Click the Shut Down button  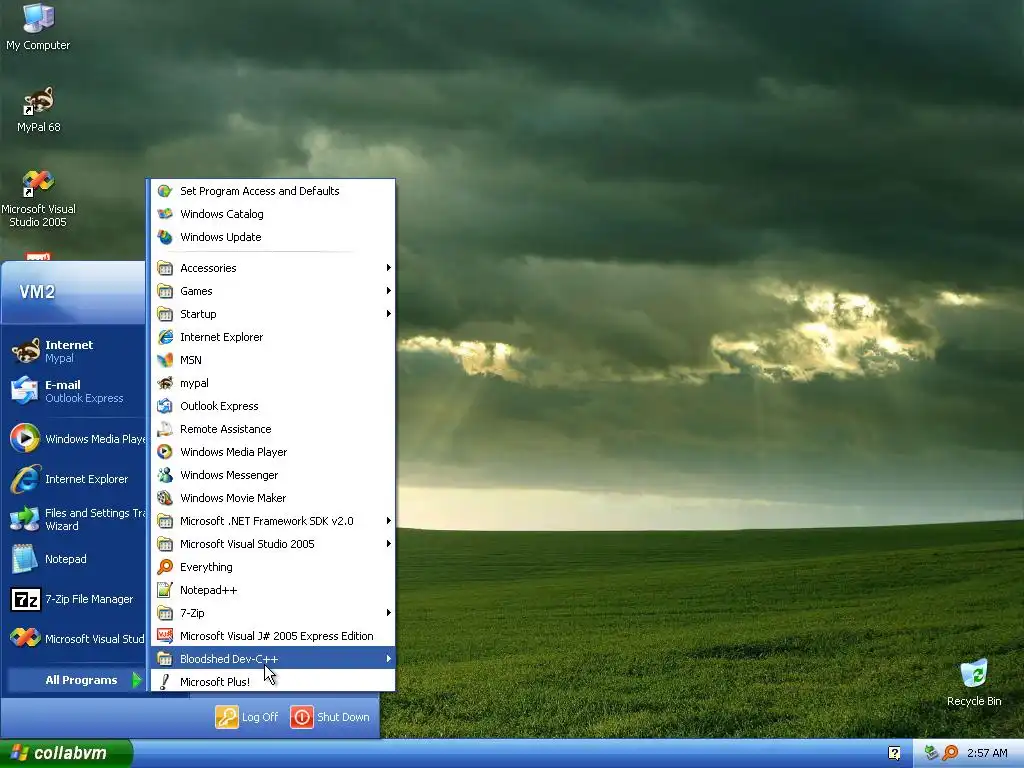pyautogui.click(x=330, y=717)
